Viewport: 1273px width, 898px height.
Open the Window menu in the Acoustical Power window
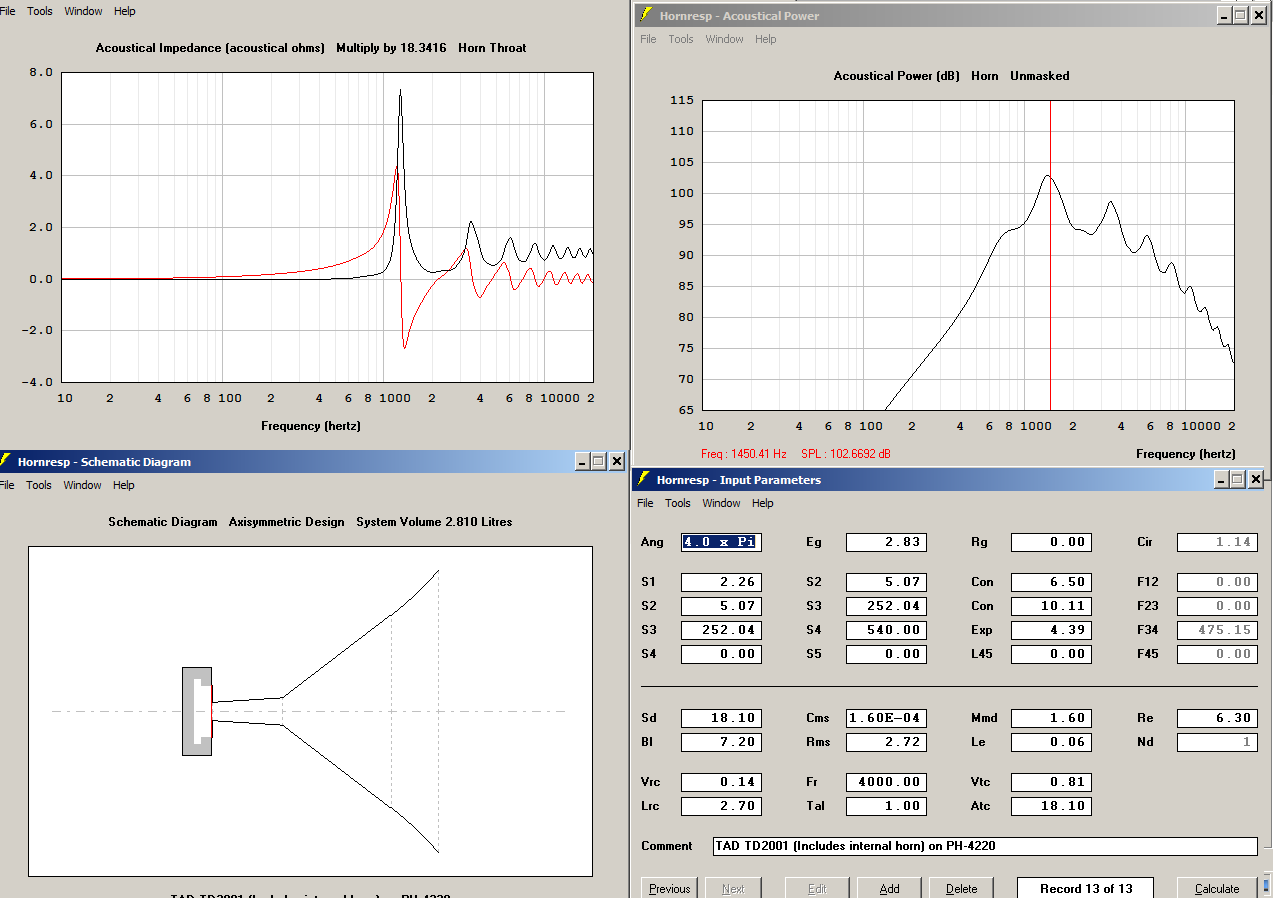(724, 39)
